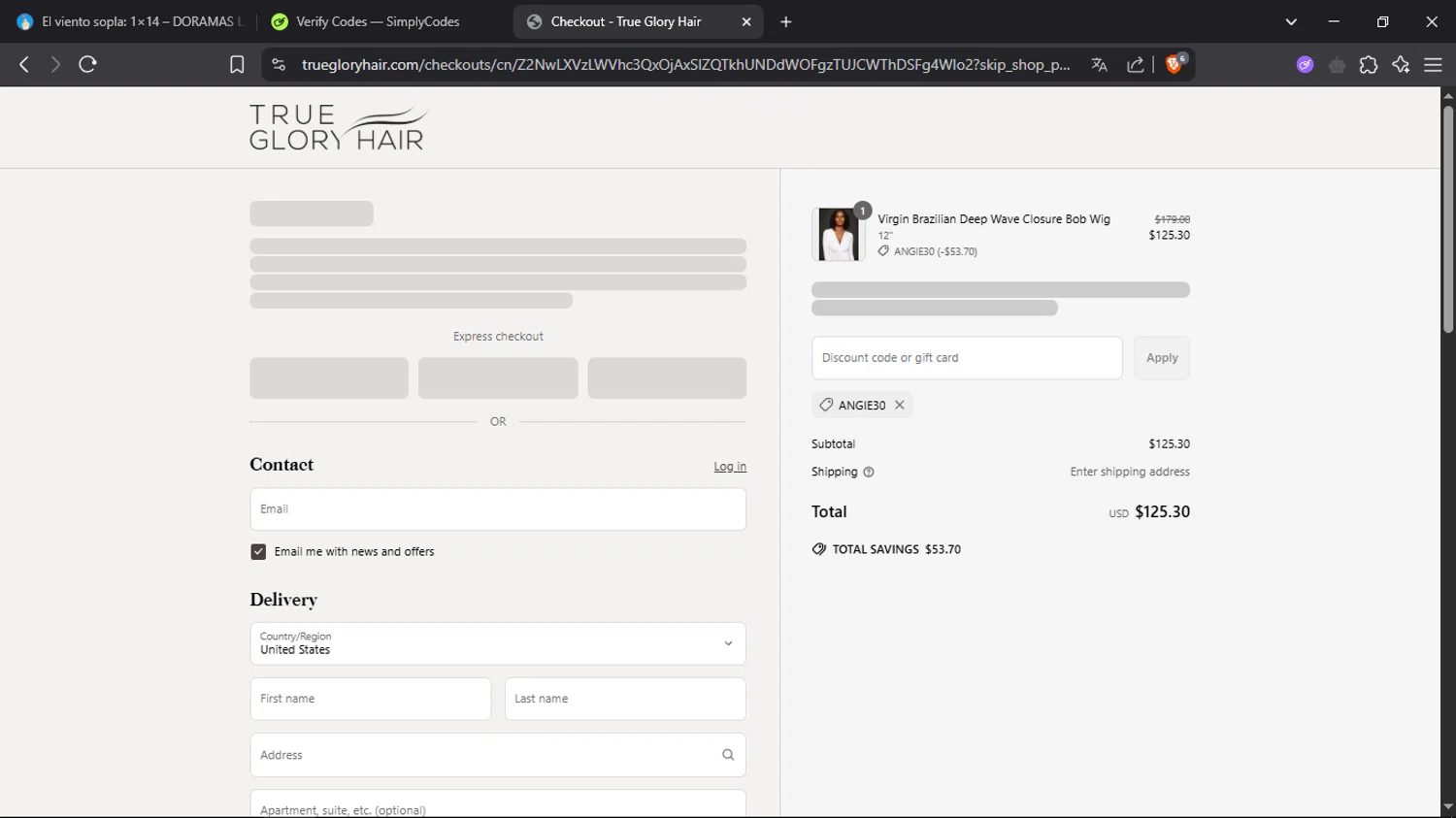This screenshot has width=1456, height=818.
Task: Click the wig product thumbnail
Action: (838, 234)
